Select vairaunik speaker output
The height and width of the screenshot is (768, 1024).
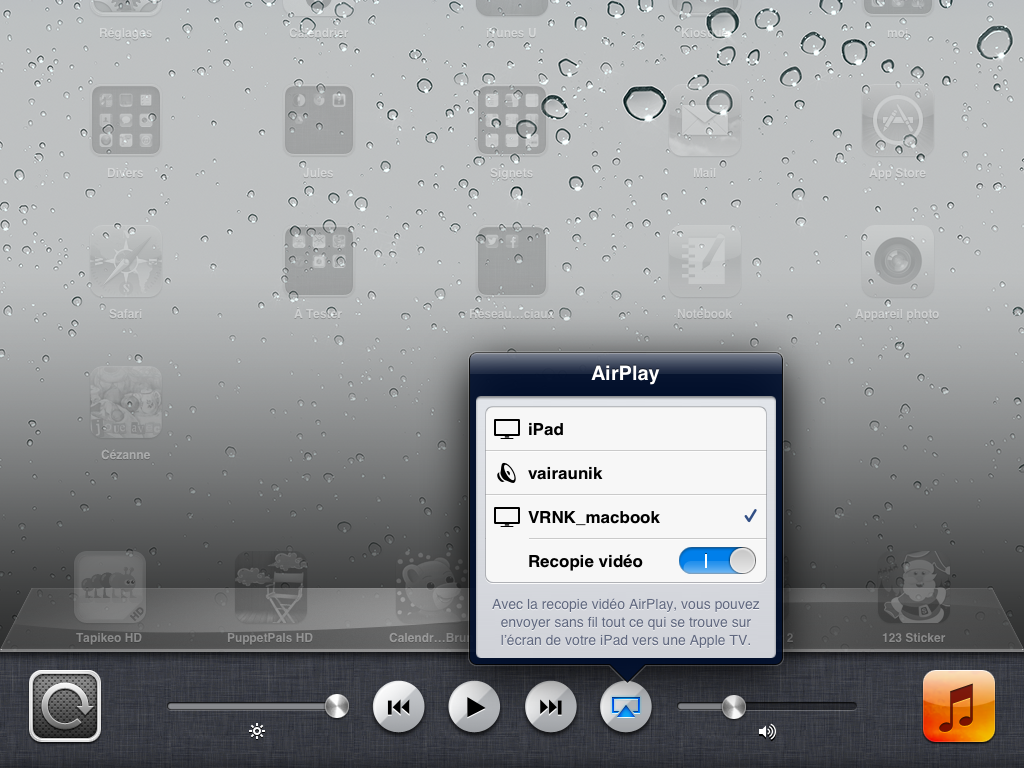point(626,473)
